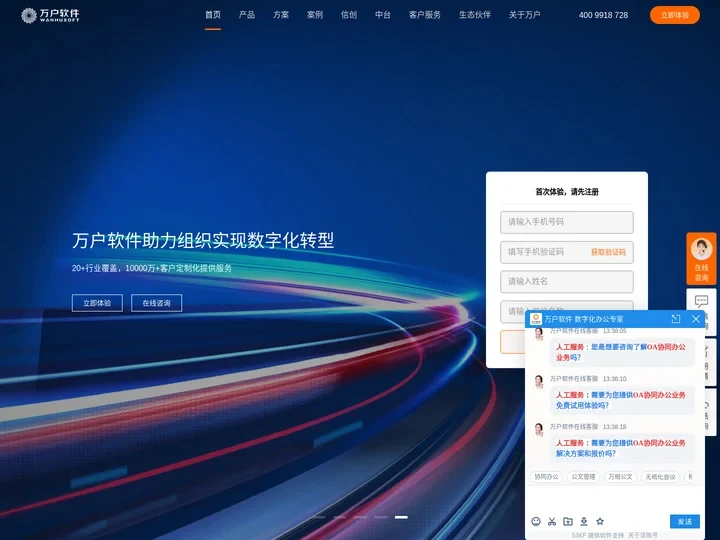Open the 生态伙伴 nav menu item

point(475,15)
